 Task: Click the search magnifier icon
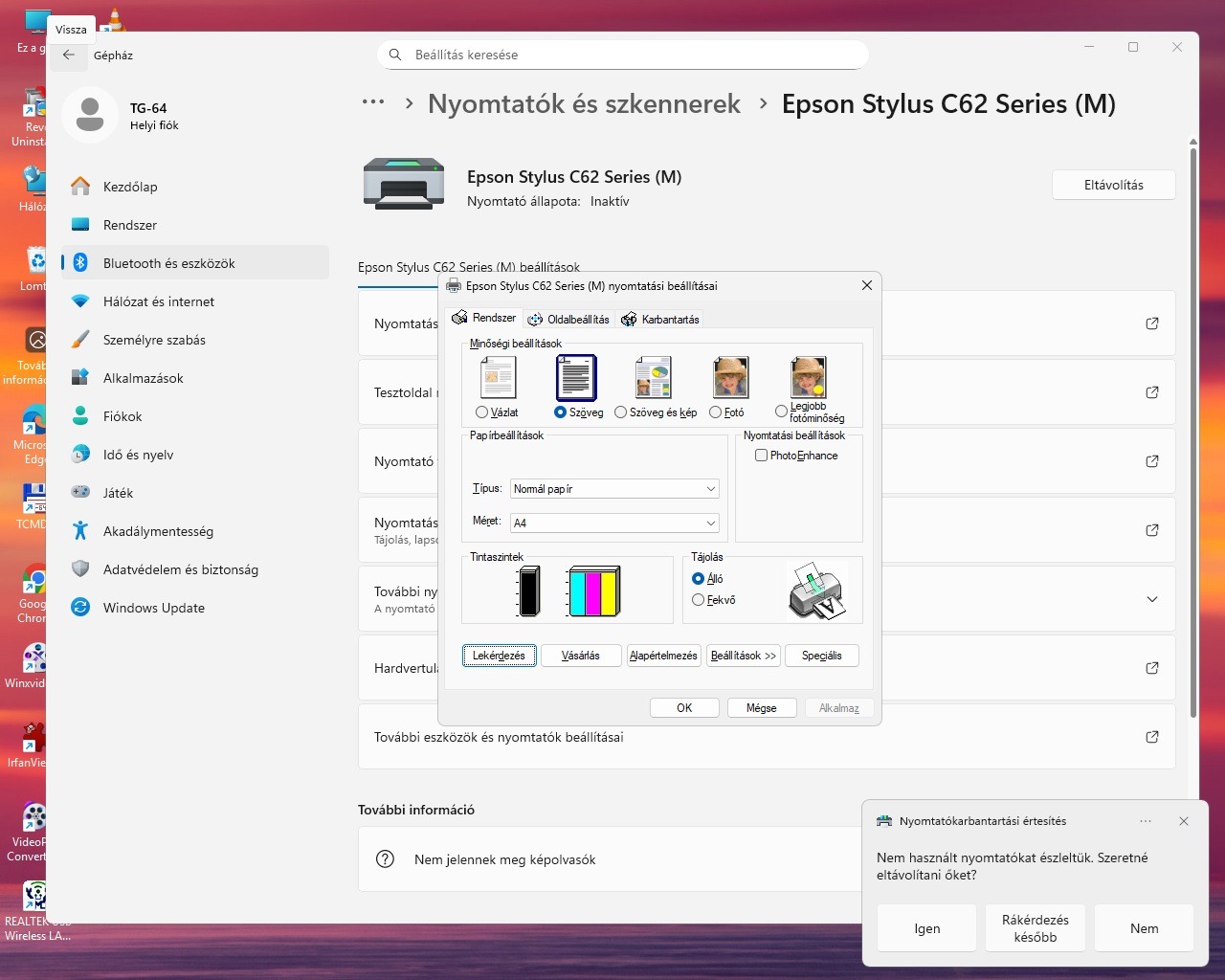[395, 55]
